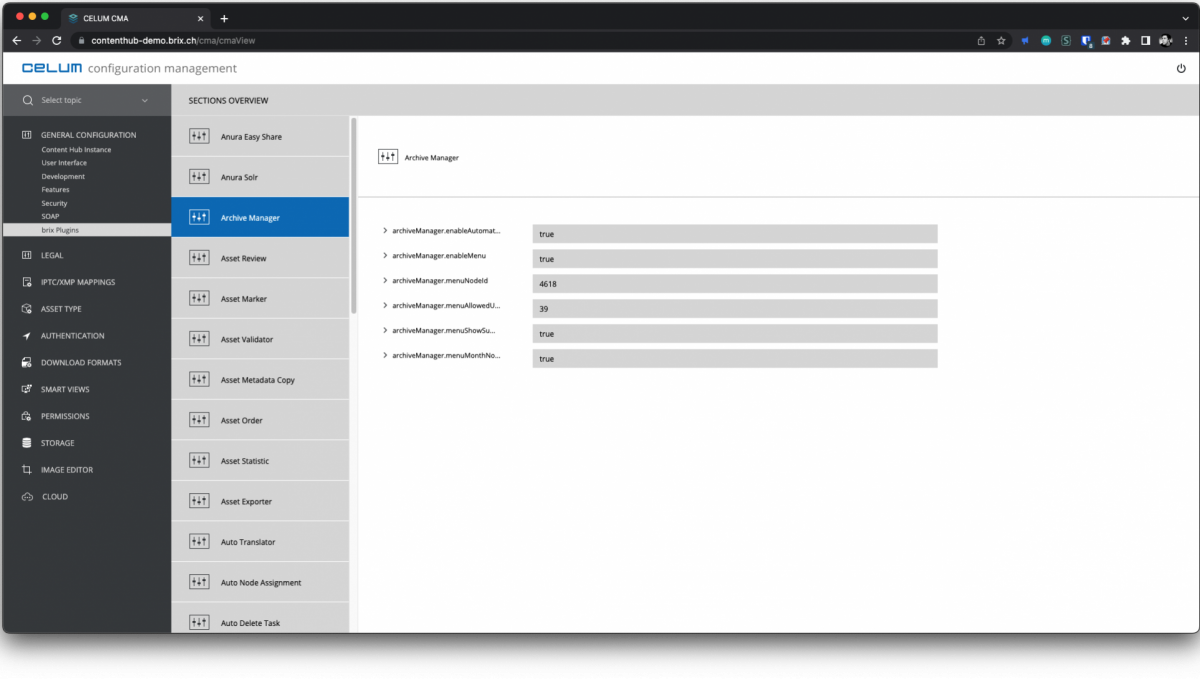
Task: Click the Asset Review sliders icon
Action: [199, 258]
